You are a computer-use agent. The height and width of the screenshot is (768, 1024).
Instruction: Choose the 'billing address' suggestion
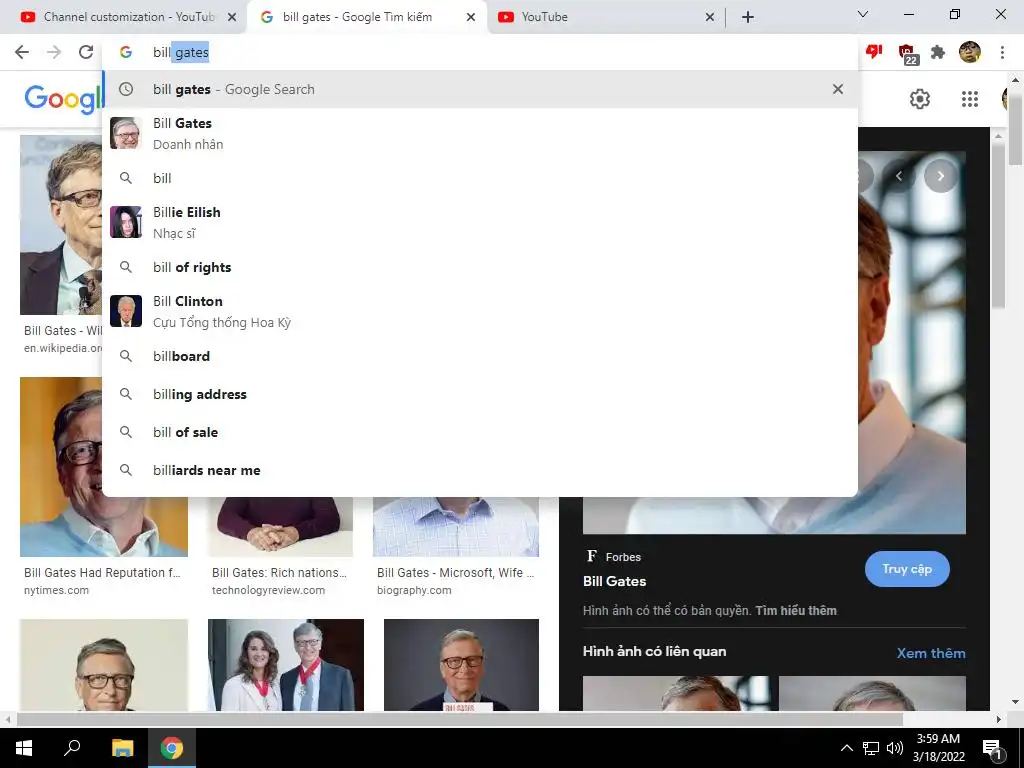point(480,394)
